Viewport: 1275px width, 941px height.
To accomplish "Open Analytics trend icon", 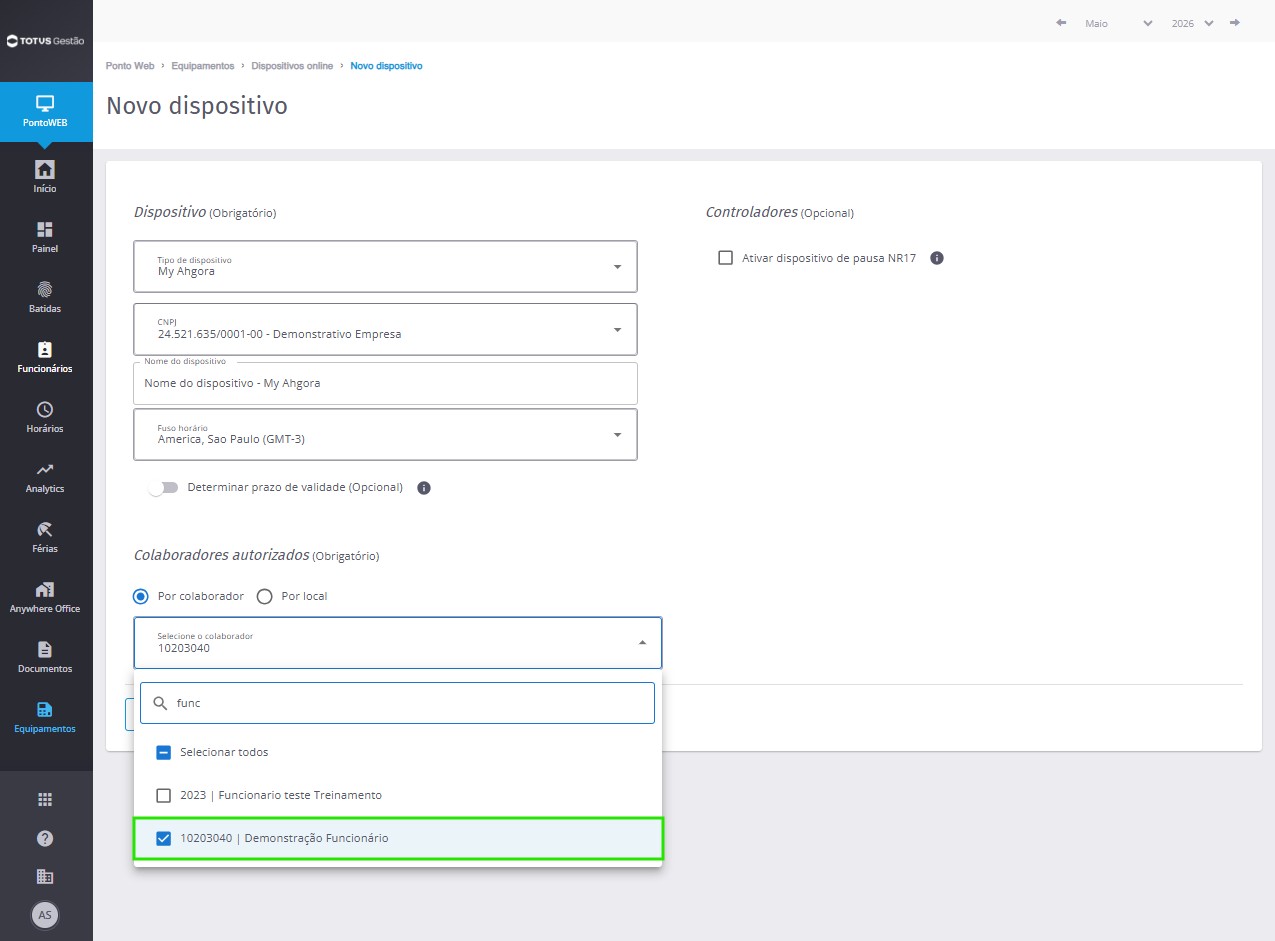I will pyautogui.click(x=45, y=469).
